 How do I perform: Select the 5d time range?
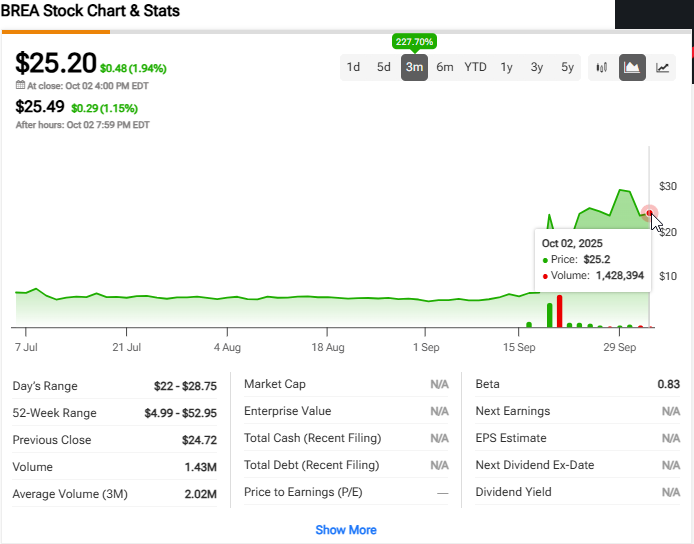pyautogui.click(x=384, y=67)
